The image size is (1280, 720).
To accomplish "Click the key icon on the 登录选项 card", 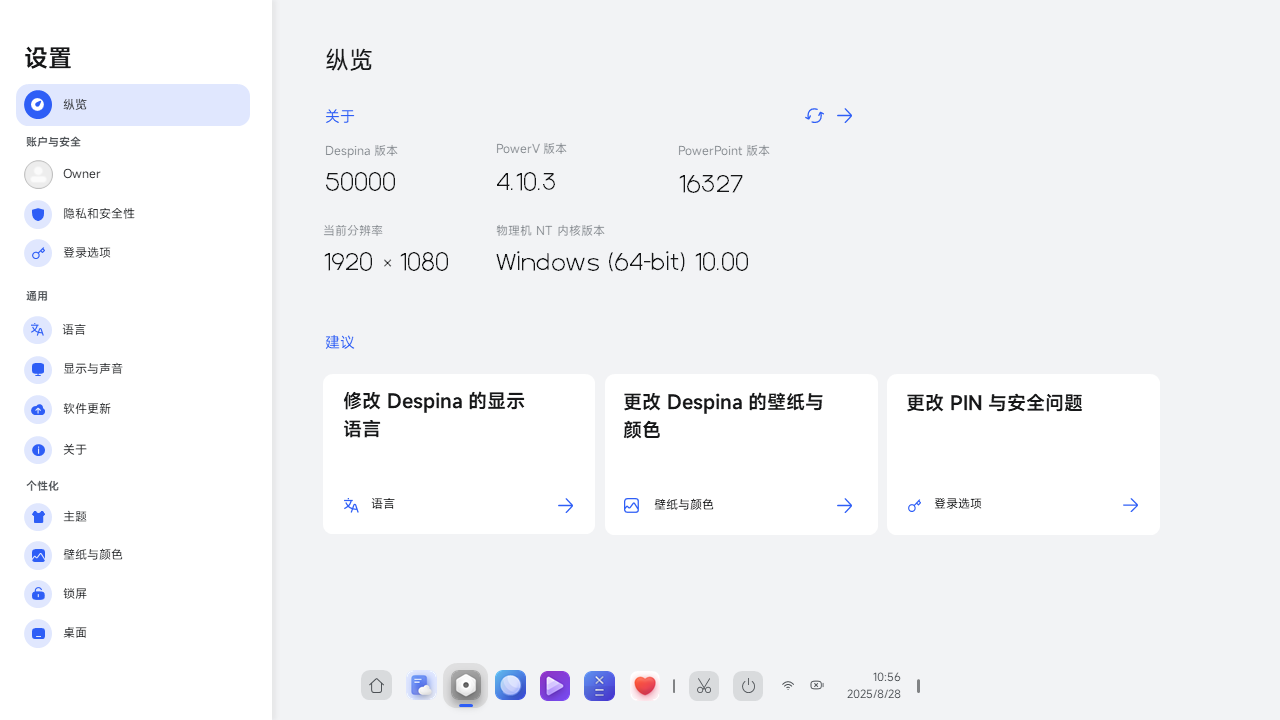I will (x=914, y=506).
